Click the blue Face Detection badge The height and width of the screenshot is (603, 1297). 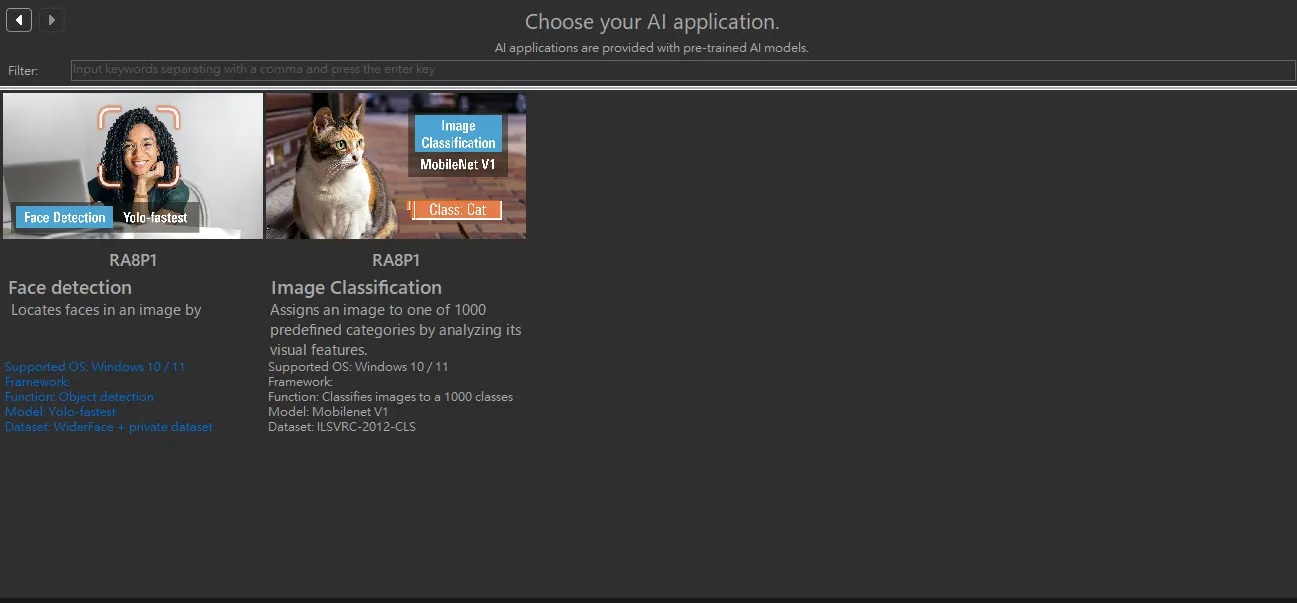[65, 217]
